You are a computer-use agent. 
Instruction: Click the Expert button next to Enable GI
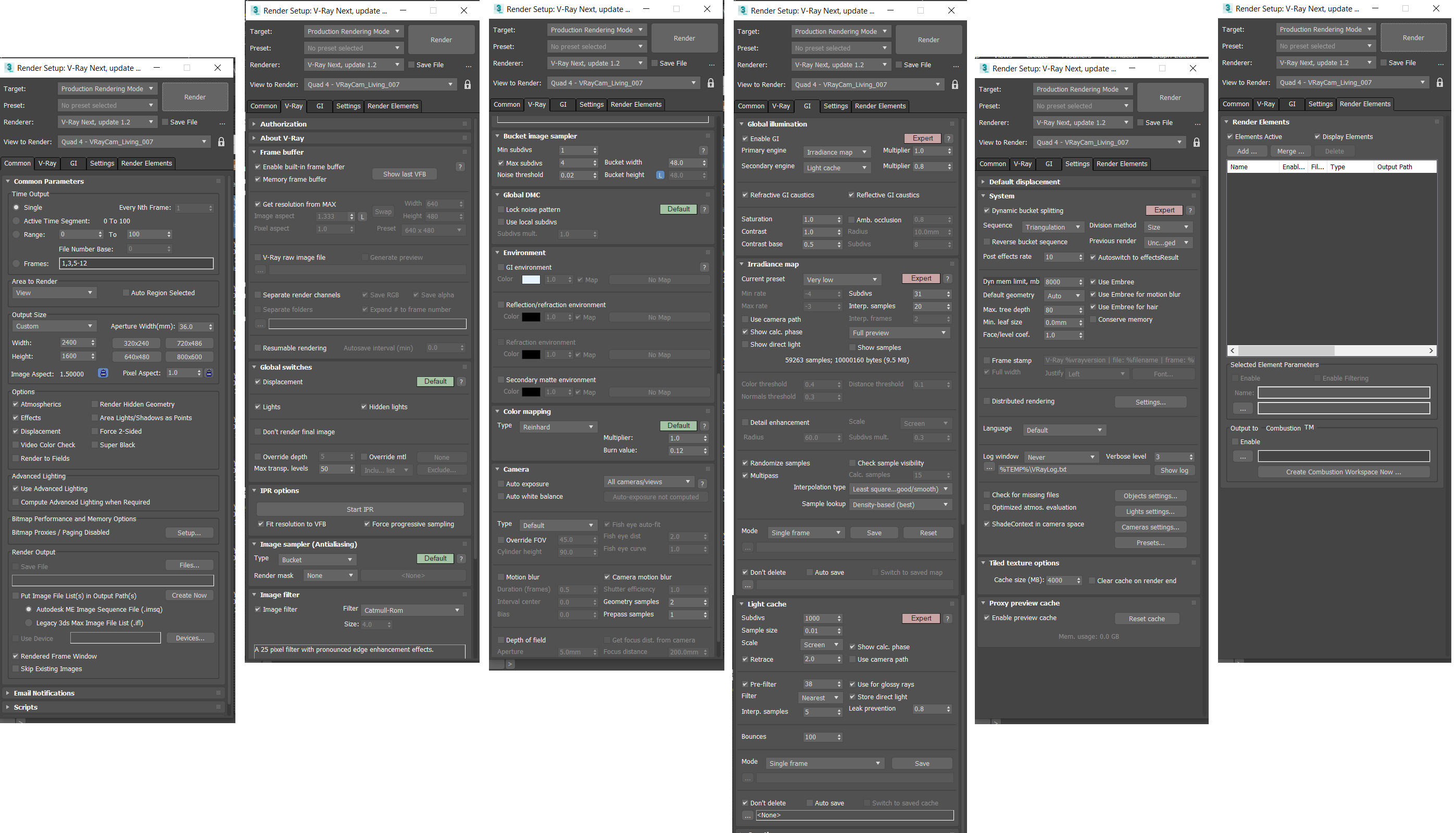pyautogui.click(x=918, y=138)
